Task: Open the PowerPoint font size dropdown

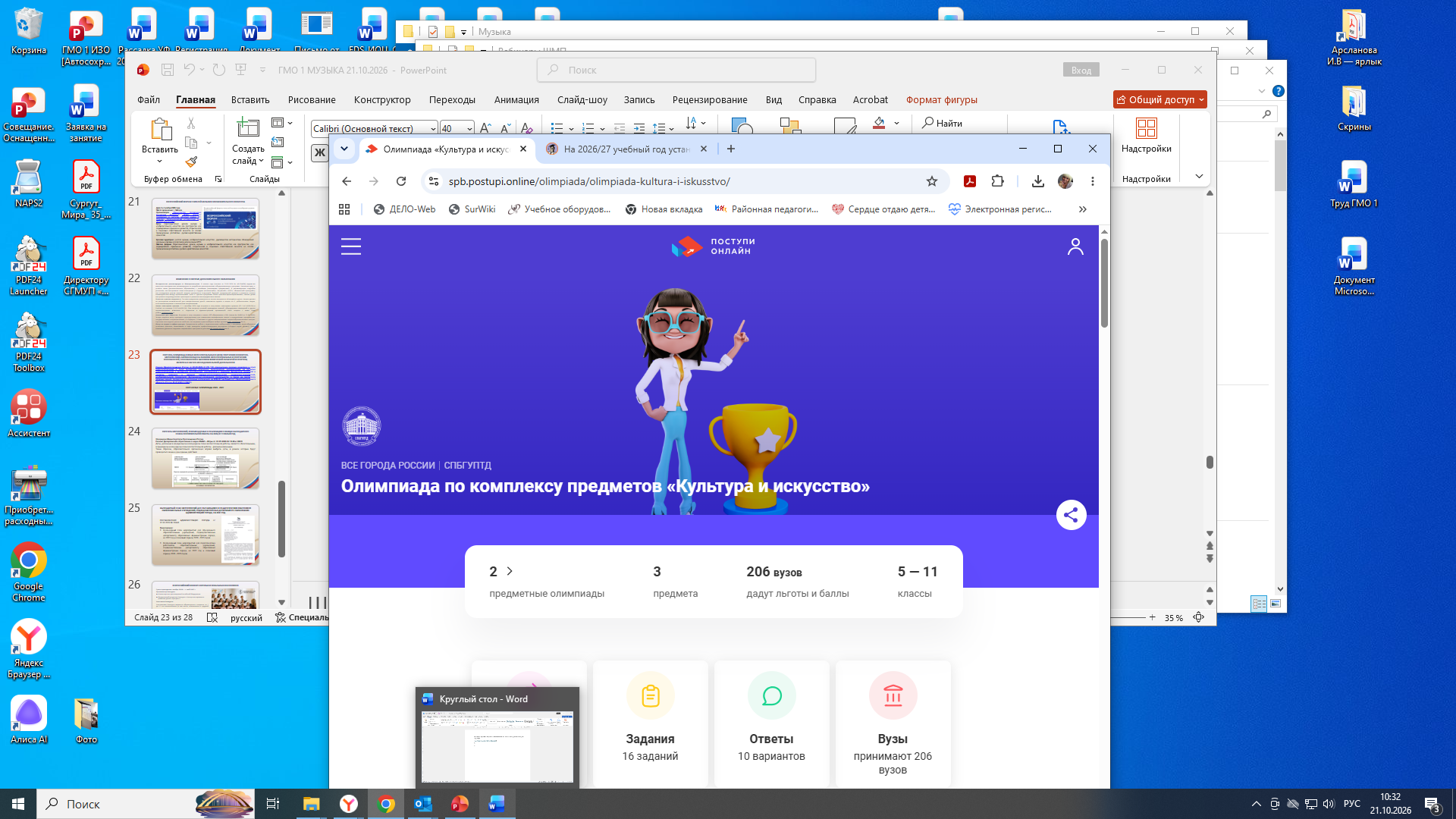Action: [x=469, y=129]
